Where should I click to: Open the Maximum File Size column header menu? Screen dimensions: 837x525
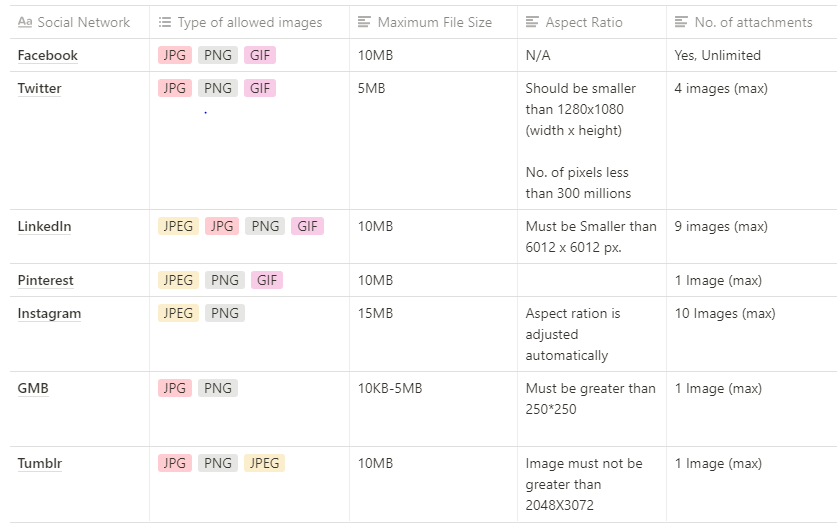433,22
